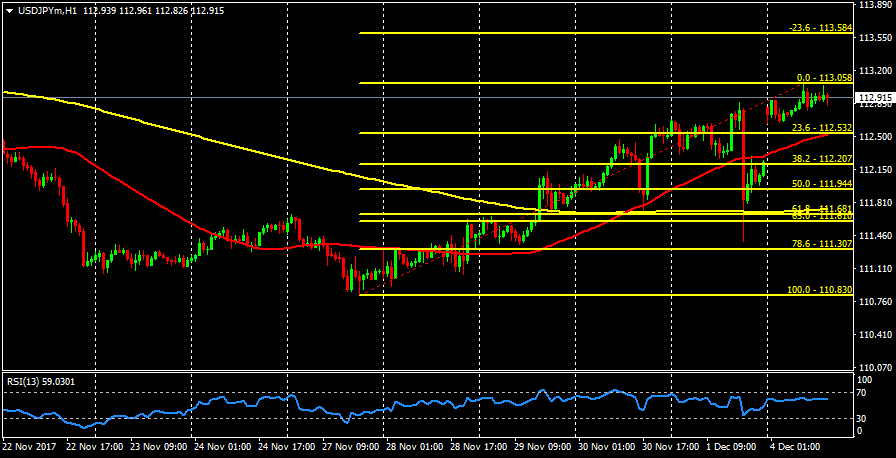Select the 0.0 - 113.058 Fibonacci level label
This screenshot has height=458, width=896.
[823, 77]
